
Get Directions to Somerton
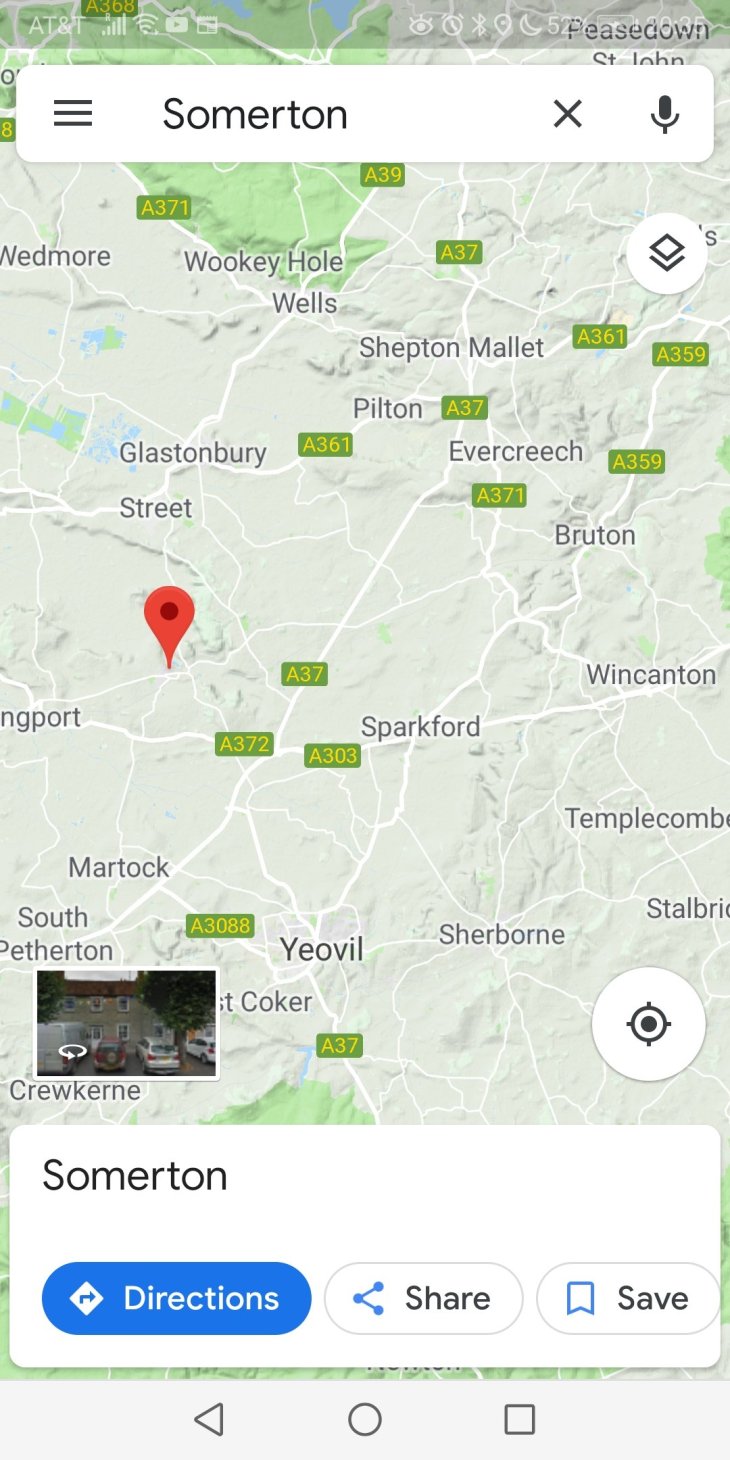(x=176, y=1298)
